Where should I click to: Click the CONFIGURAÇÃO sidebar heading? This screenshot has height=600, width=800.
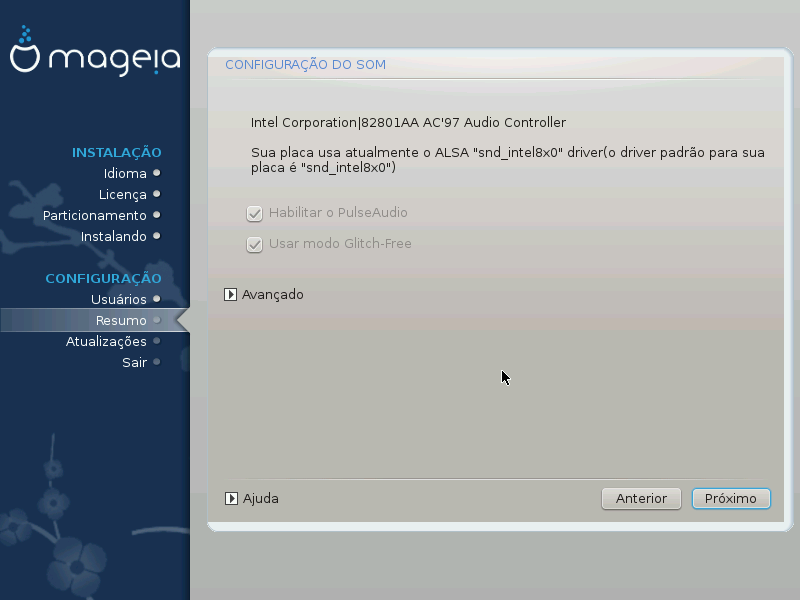pos(103,278)
